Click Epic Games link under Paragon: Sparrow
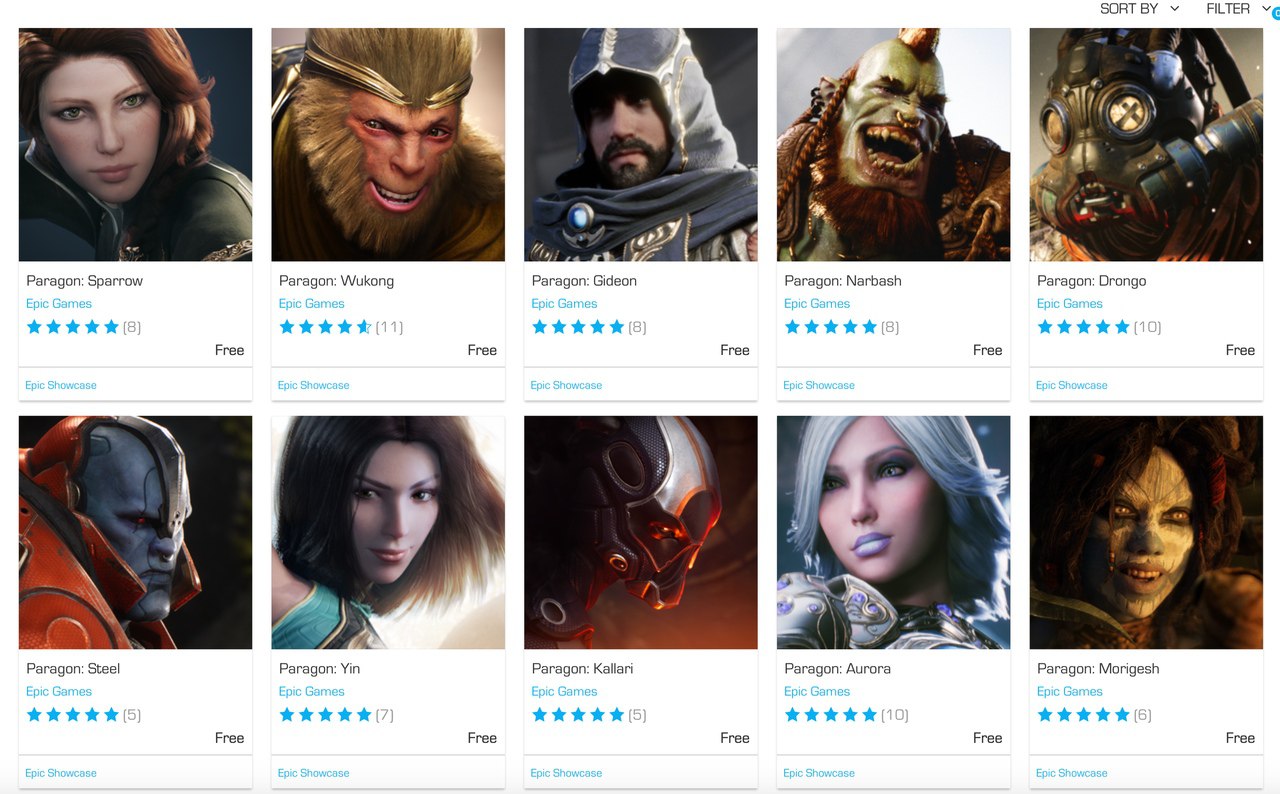This screenshot has width=1280, height=794. pos(59,304)
